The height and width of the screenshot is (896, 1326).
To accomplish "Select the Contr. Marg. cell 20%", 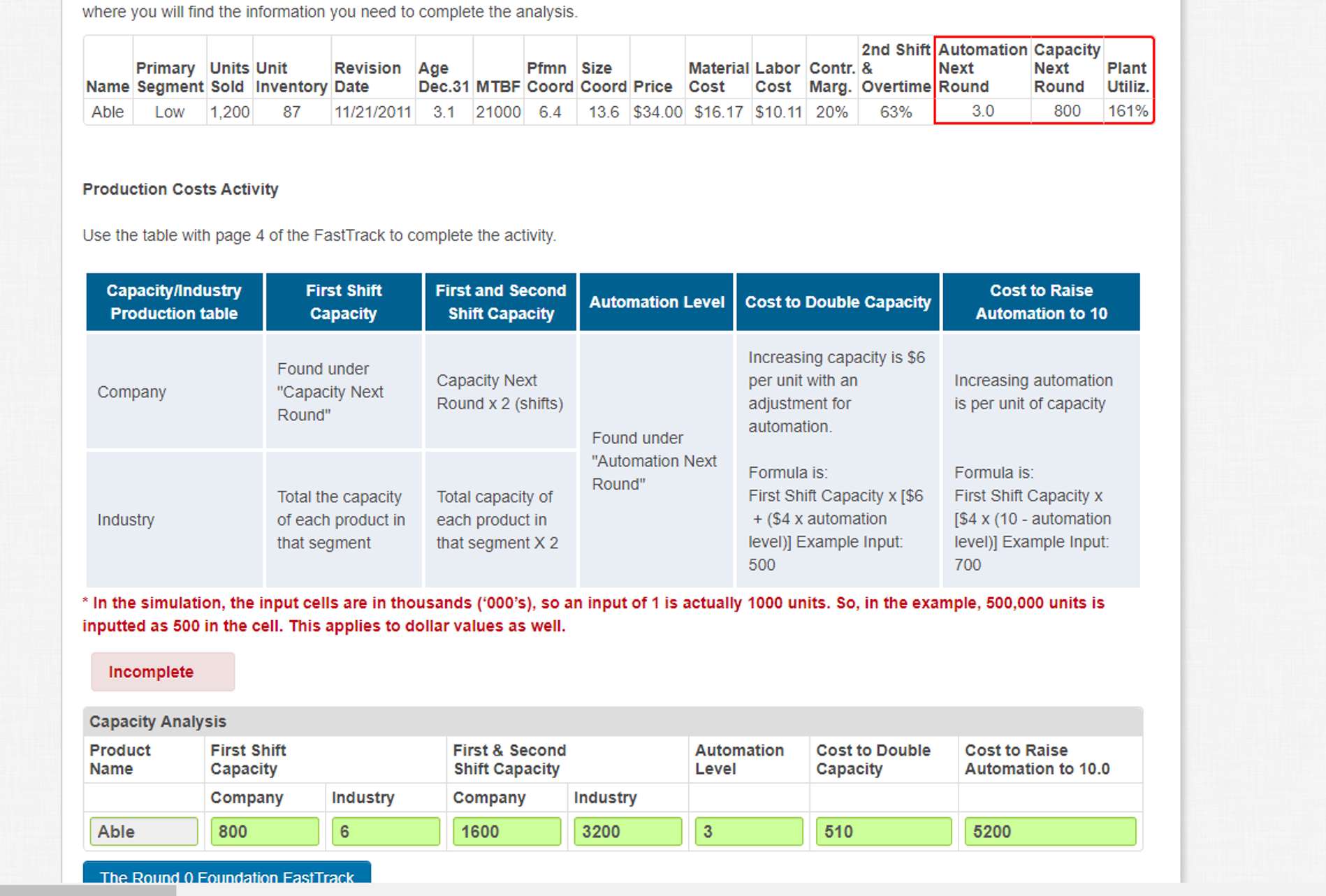I will click(831, 112).
